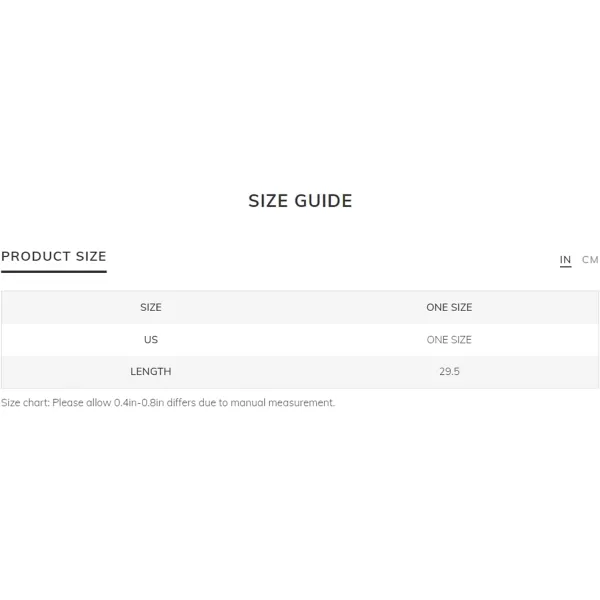Select the 29.5 length value
Image resolution: width=600 pixels, height=600 pixels.
point(449,371)
